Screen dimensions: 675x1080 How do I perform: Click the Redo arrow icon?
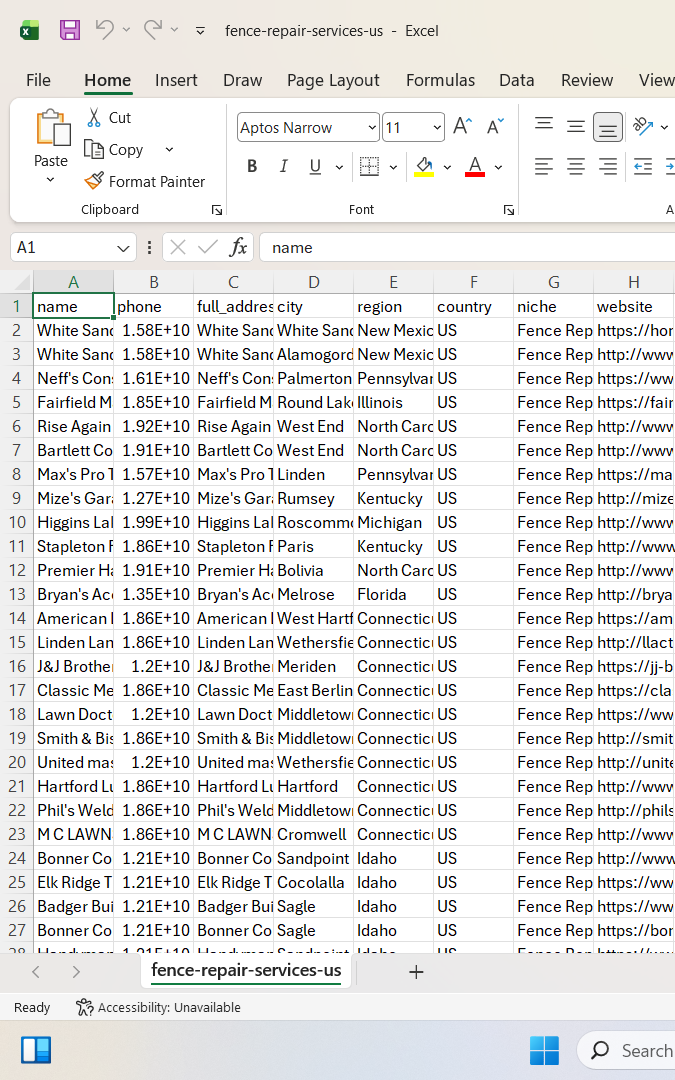point(153,30)
